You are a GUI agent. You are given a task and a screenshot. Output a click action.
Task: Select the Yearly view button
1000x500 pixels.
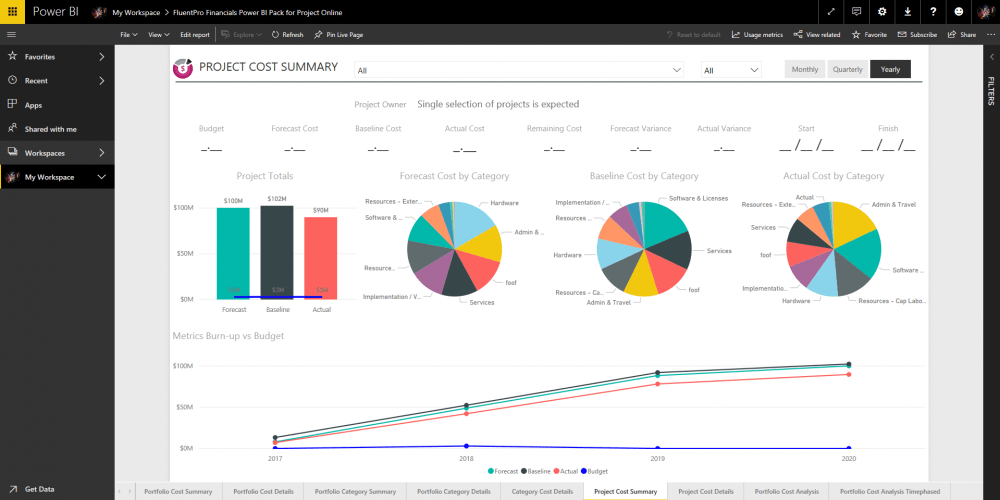coord(890,69)
